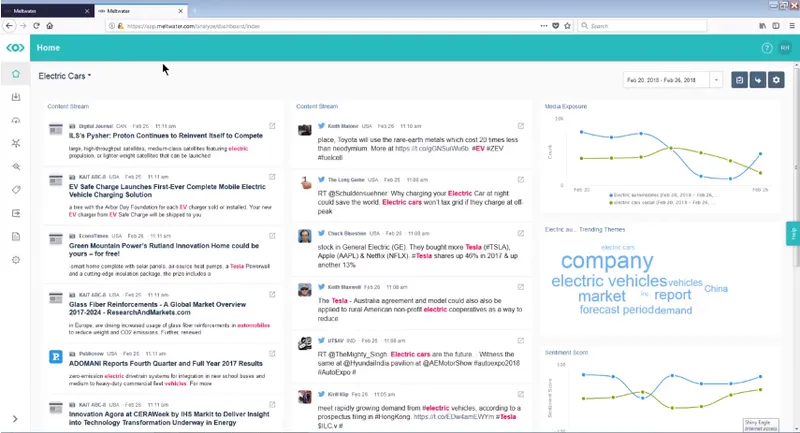Open headline Green Mountain Power's Rutland Innovation Home
800x433 pixels.
pyautogui.click(x=164, y=249)
